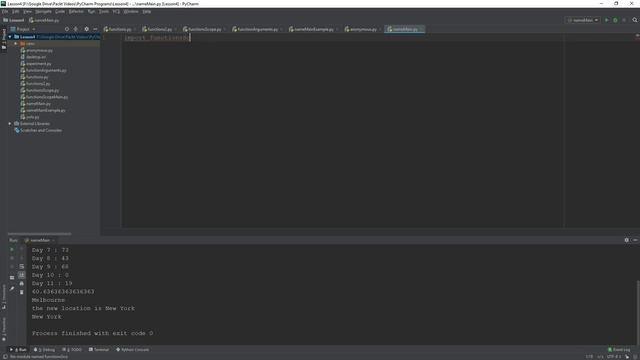This screenshot has width=640, height=360.
Task: Pin the Run tab
Action: click(12, 289)
